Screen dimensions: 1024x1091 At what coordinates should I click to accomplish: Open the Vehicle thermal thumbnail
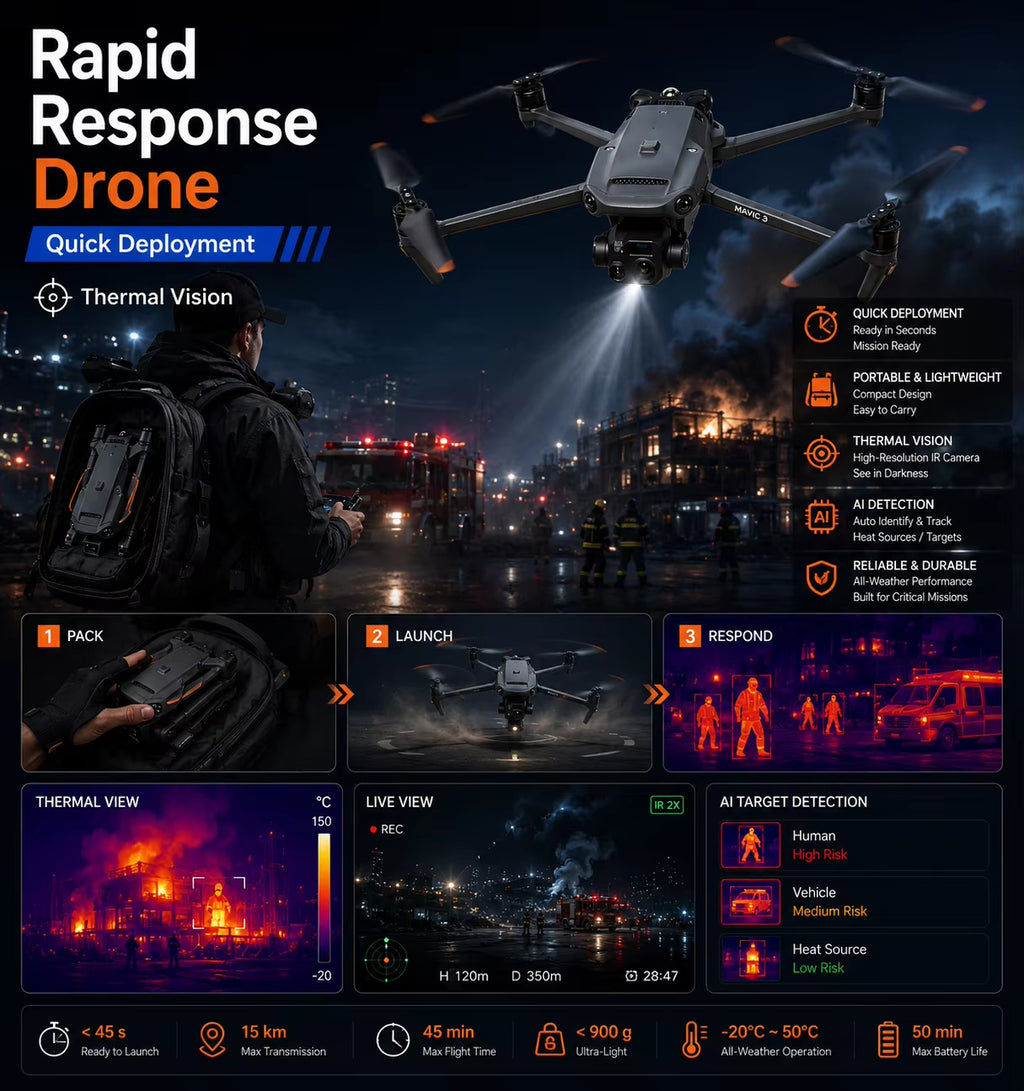(751, 902)
